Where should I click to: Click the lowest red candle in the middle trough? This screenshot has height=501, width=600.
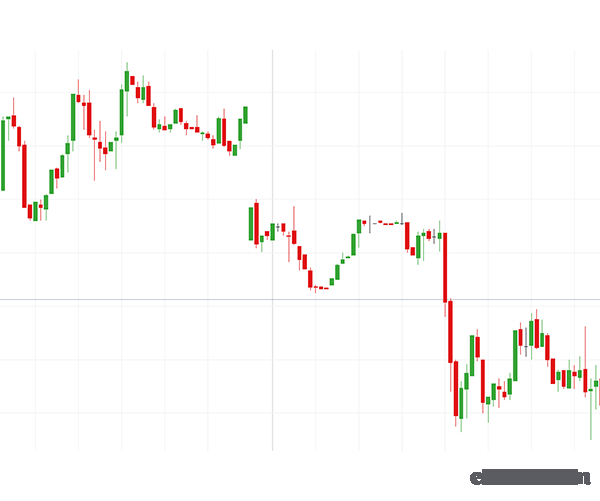click(x=310, y=279)
